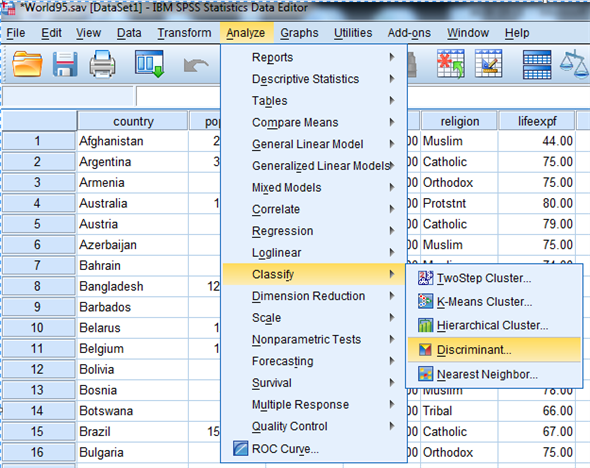Open the Recall recently used dialogs icon
Image resolution: width=590 pixels, height=468 pixels.
click(149, 64)
